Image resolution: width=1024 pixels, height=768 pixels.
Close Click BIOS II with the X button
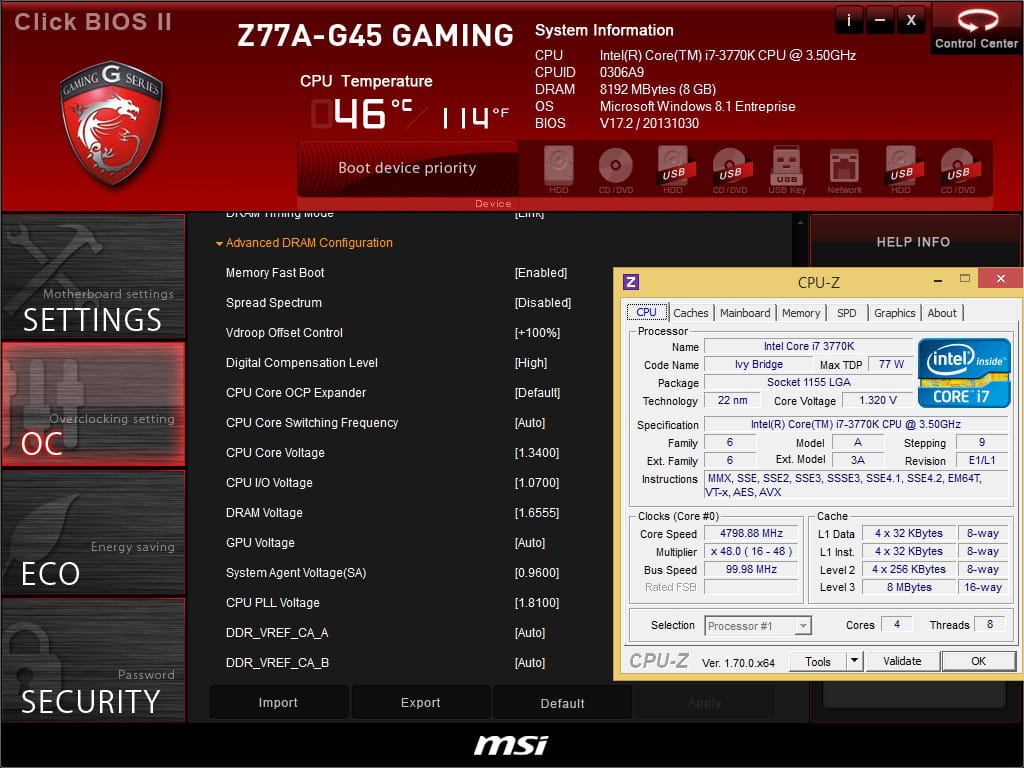(x=911, y=21)
